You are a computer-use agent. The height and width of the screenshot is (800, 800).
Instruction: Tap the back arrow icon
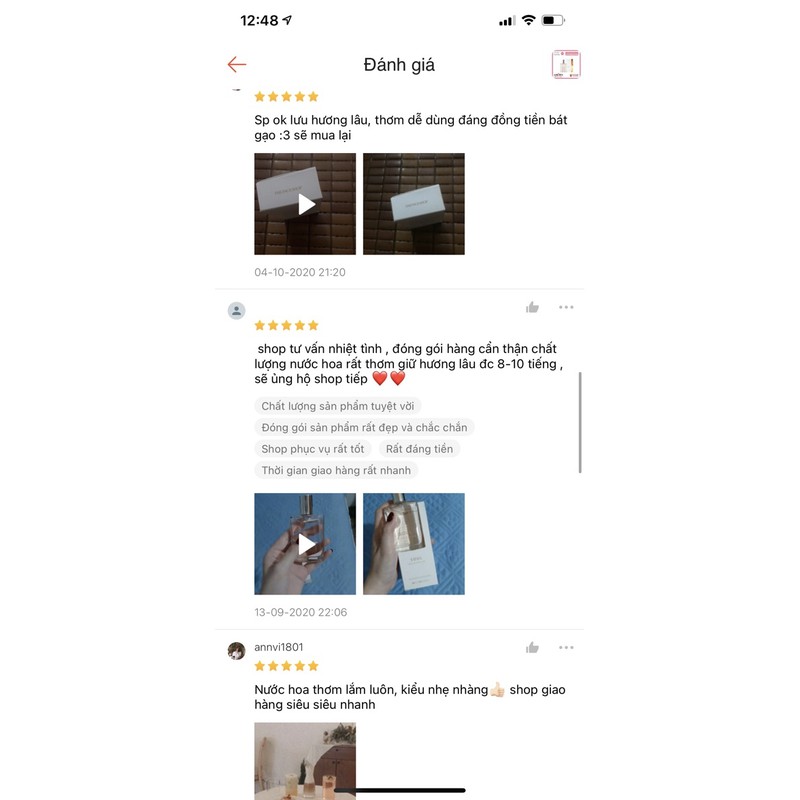click(x=237, y=64)
